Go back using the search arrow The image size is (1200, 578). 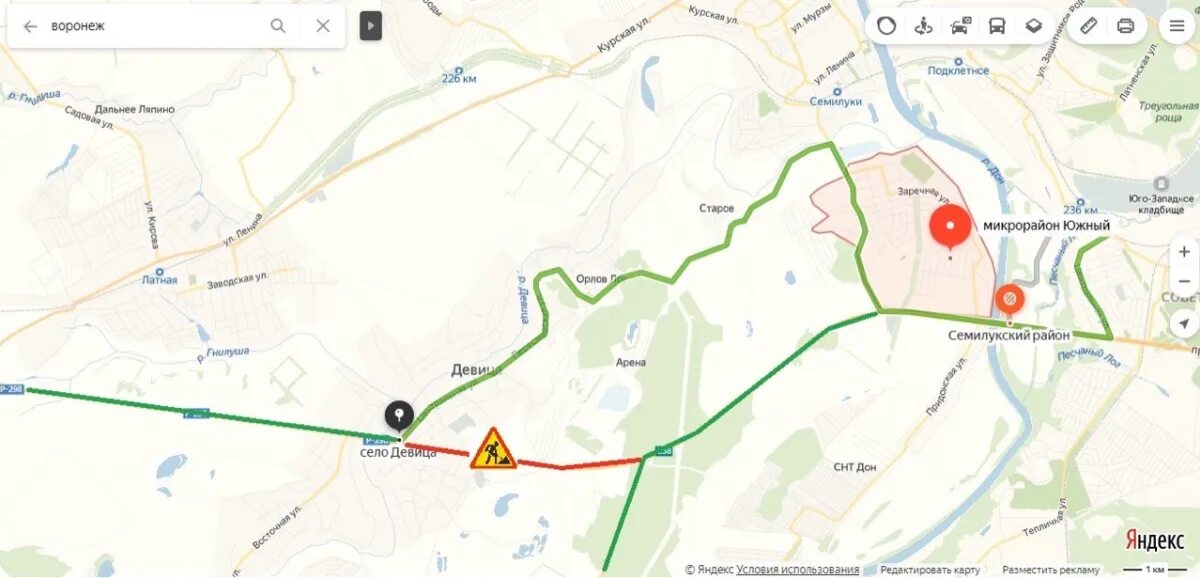30,26
